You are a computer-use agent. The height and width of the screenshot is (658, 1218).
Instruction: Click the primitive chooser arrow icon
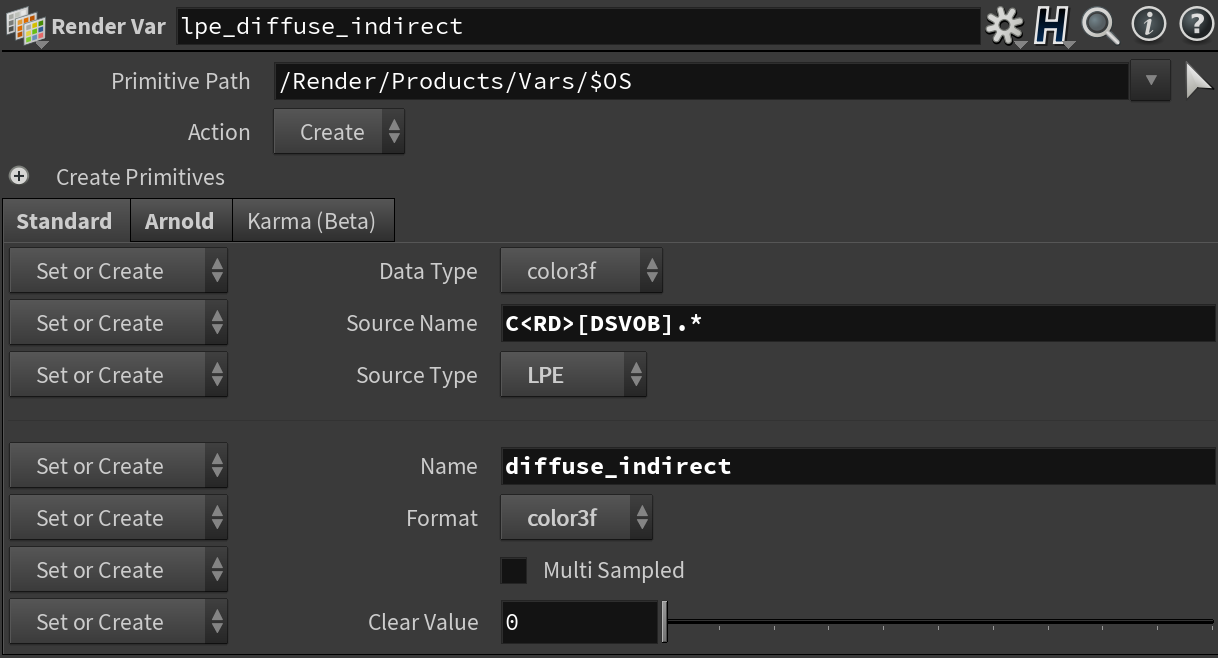(1198, 81)
